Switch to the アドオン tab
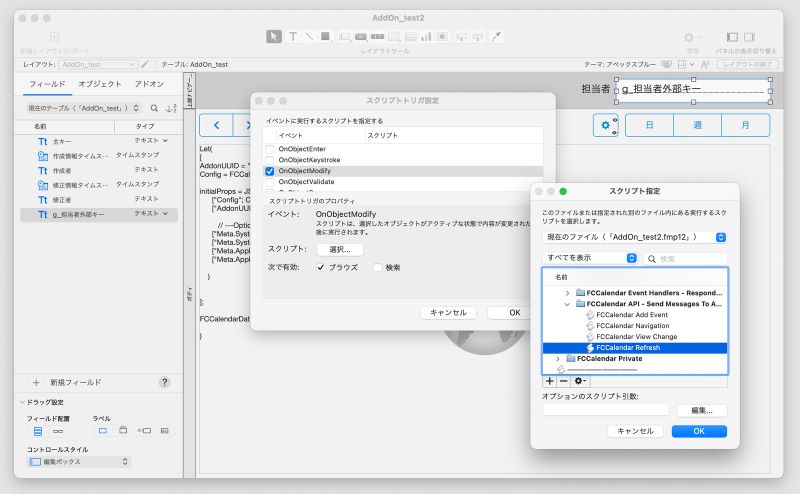 (149, 84)
